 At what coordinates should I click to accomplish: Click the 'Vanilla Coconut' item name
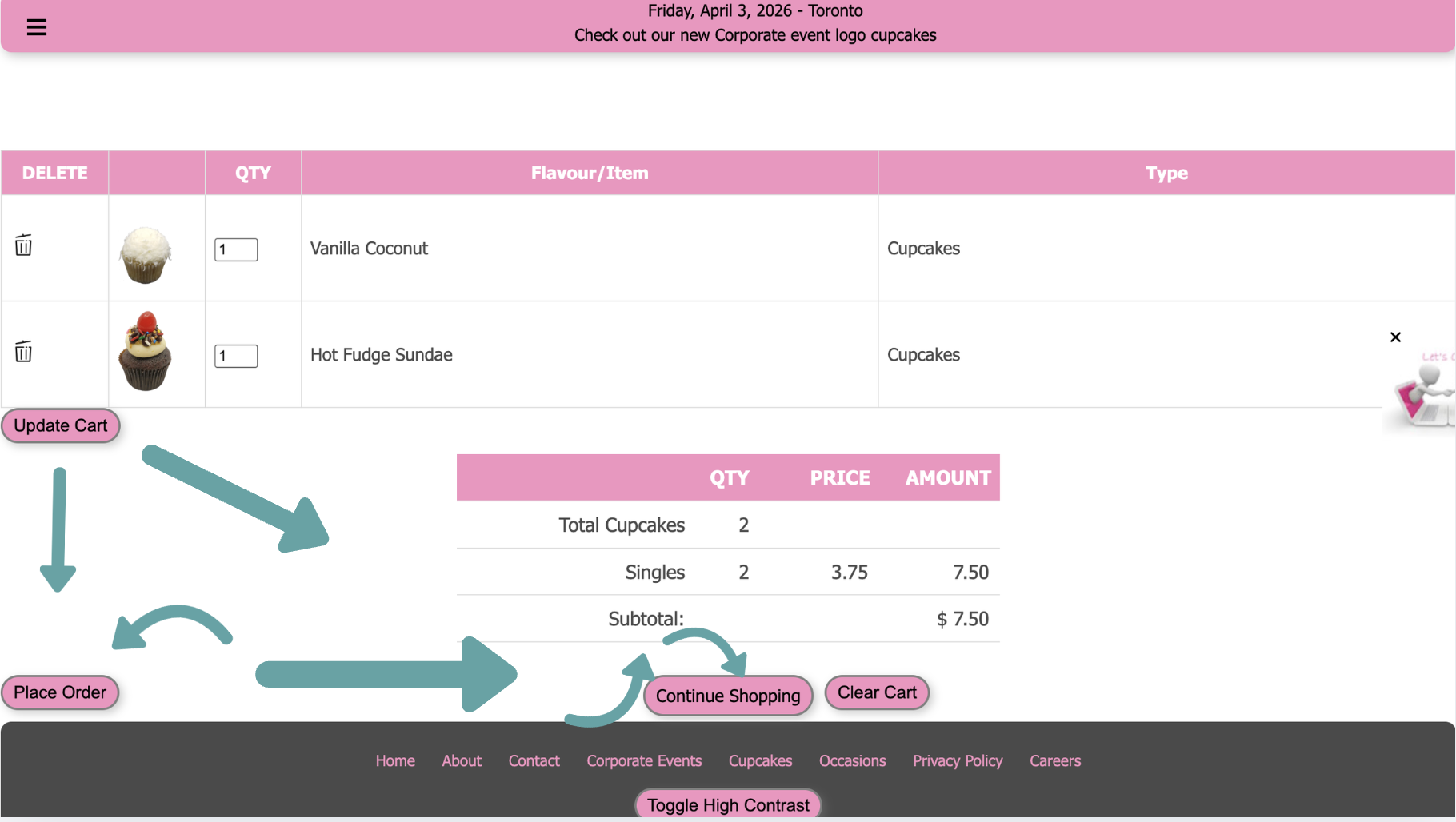tap(369, 248)
